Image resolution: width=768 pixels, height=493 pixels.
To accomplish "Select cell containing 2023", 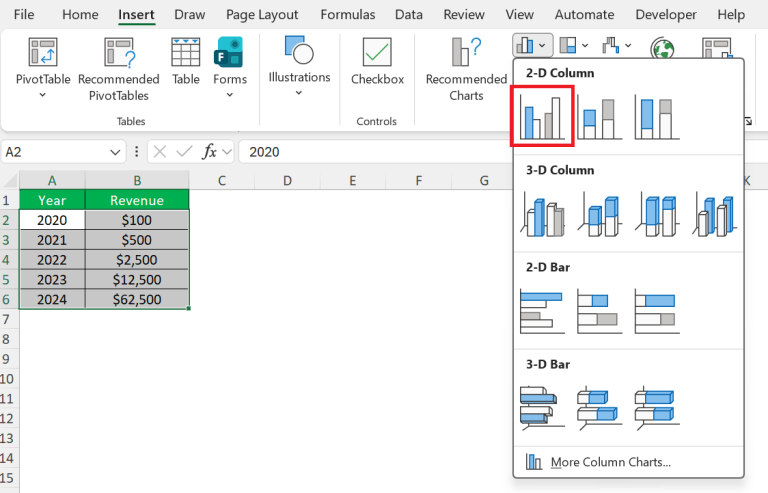I will [52, 280].
